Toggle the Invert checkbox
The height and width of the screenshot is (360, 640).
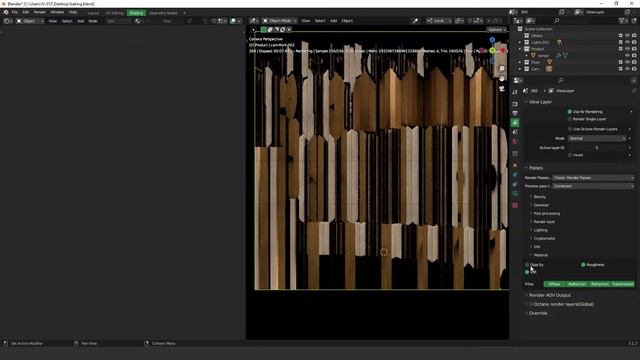pyautogui.click(x=569, y=155)
